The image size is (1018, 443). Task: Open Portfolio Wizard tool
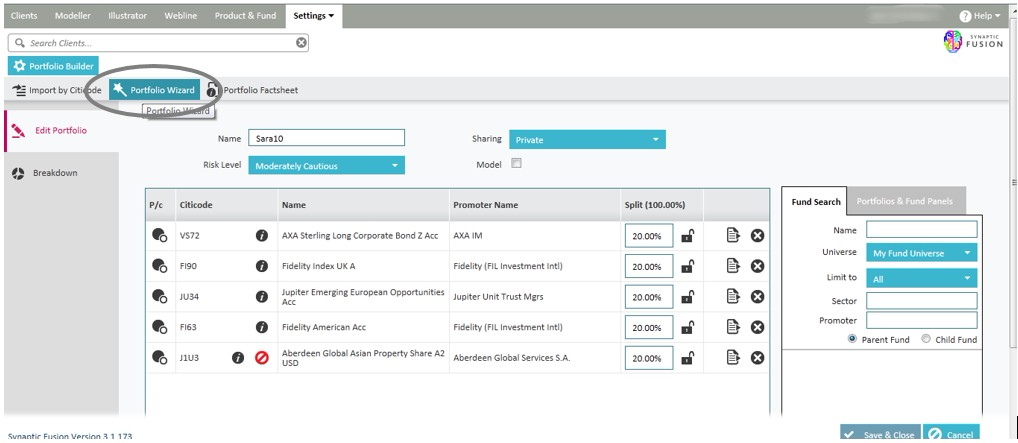click(154, 90)
